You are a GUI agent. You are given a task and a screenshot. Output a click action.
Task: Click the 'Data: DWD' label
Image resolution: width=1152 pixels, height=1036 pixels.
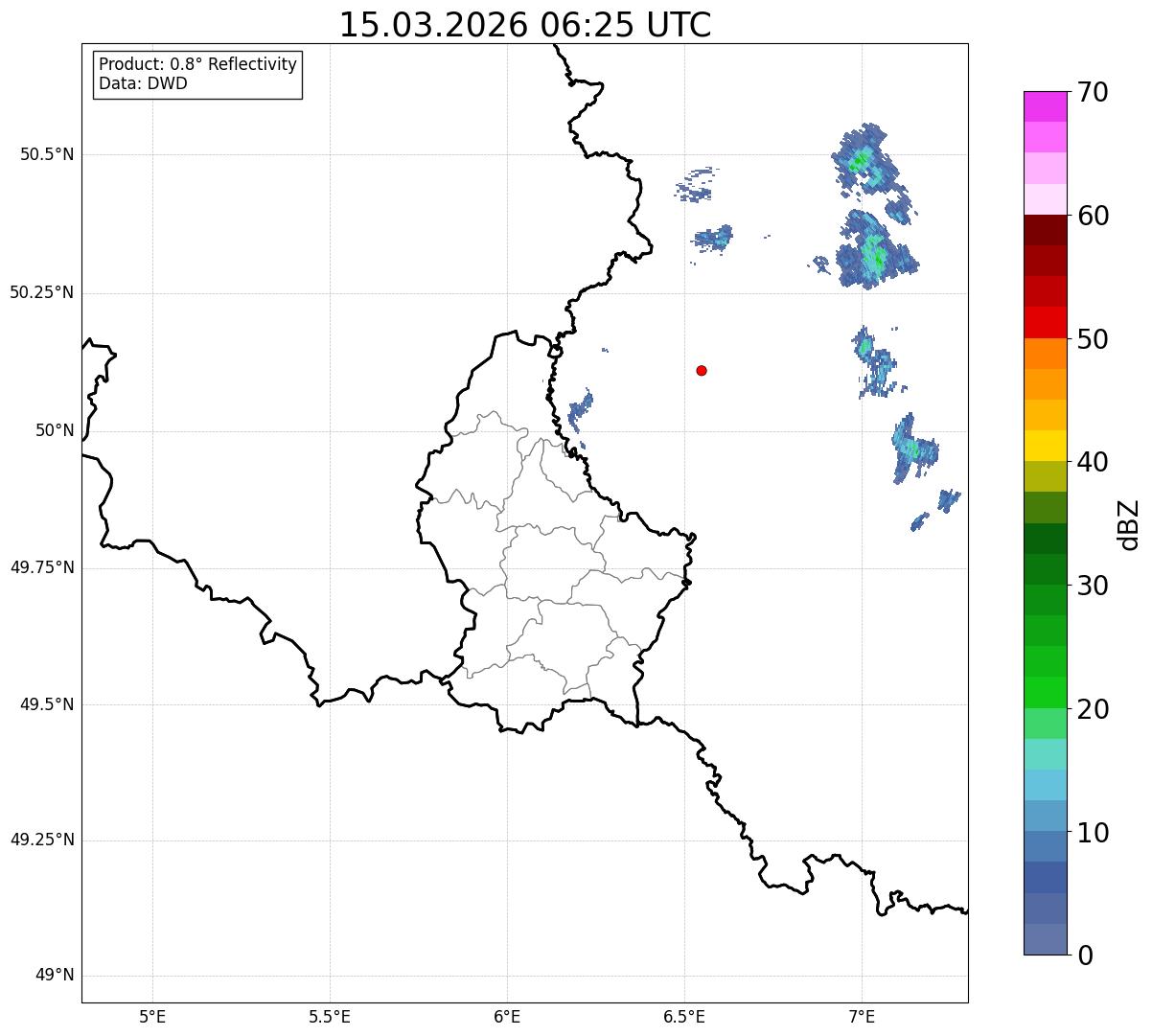pos(143,83)
